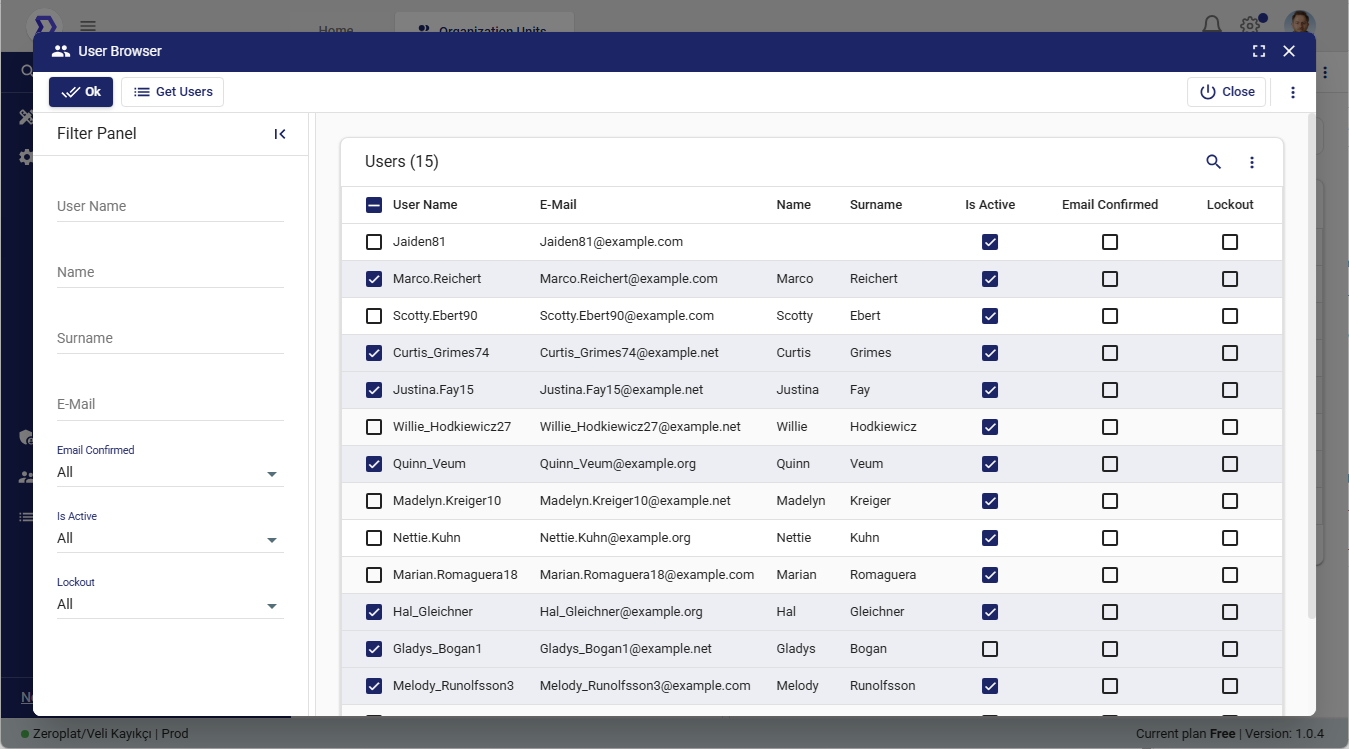The image size is (1349, 749).
Task: Click the search icon in Users table
Action: (x=1213, y=162)
